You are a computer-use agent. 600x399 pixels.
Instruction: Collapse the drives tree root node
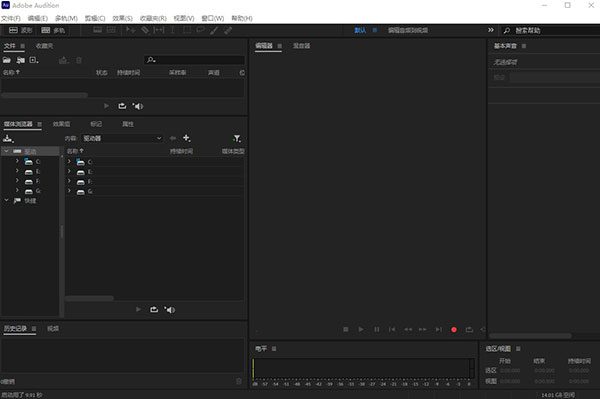[6, 151]
